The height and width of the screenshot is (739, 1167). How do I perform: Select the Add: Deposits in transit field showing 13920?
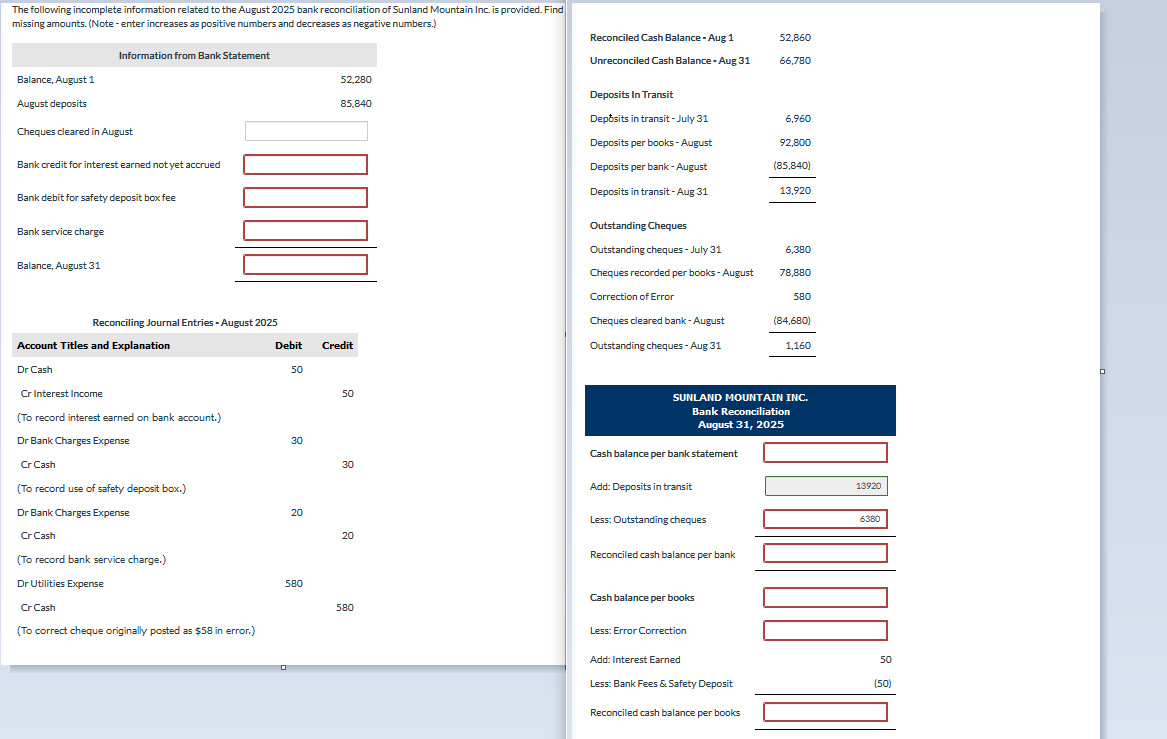click(826, 486)
